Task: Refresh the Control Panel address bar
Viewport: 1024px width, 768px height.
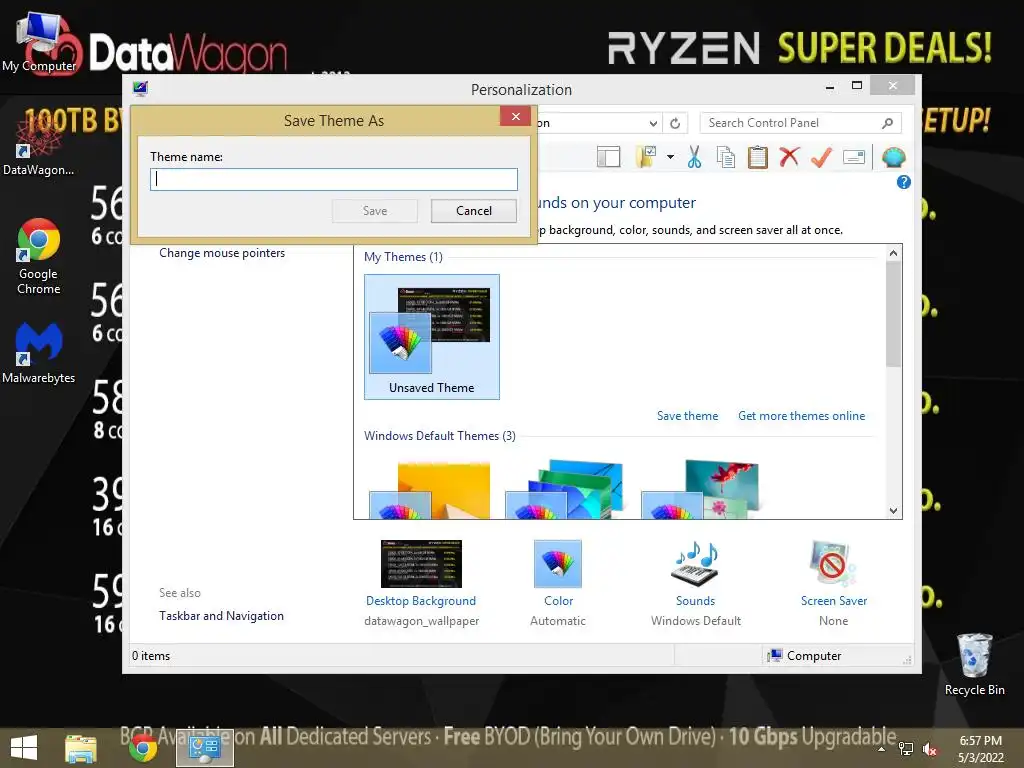Action: [675, 123]
